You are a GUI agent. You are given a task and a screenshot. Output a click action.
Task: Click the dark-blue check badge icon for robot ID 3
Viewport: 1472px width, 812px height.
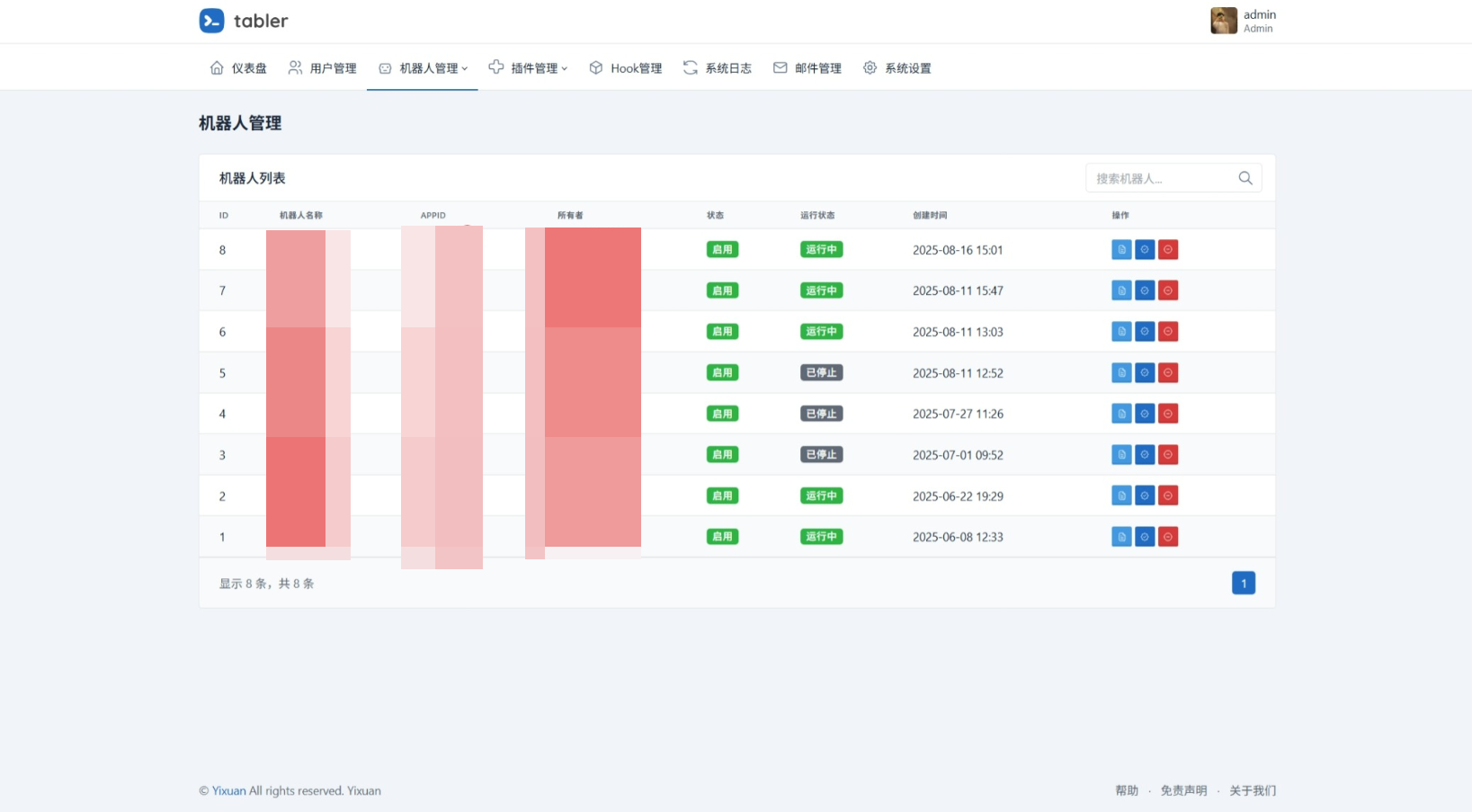click(1145, 455)
